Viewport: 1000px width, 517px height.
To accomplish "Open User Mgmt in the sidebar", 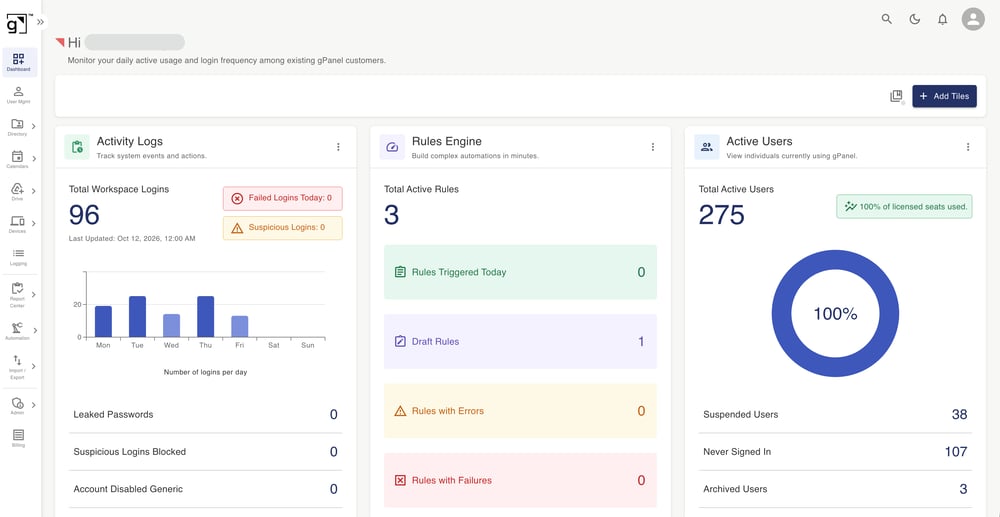I will pyautogui.click(x=18, y=95).
